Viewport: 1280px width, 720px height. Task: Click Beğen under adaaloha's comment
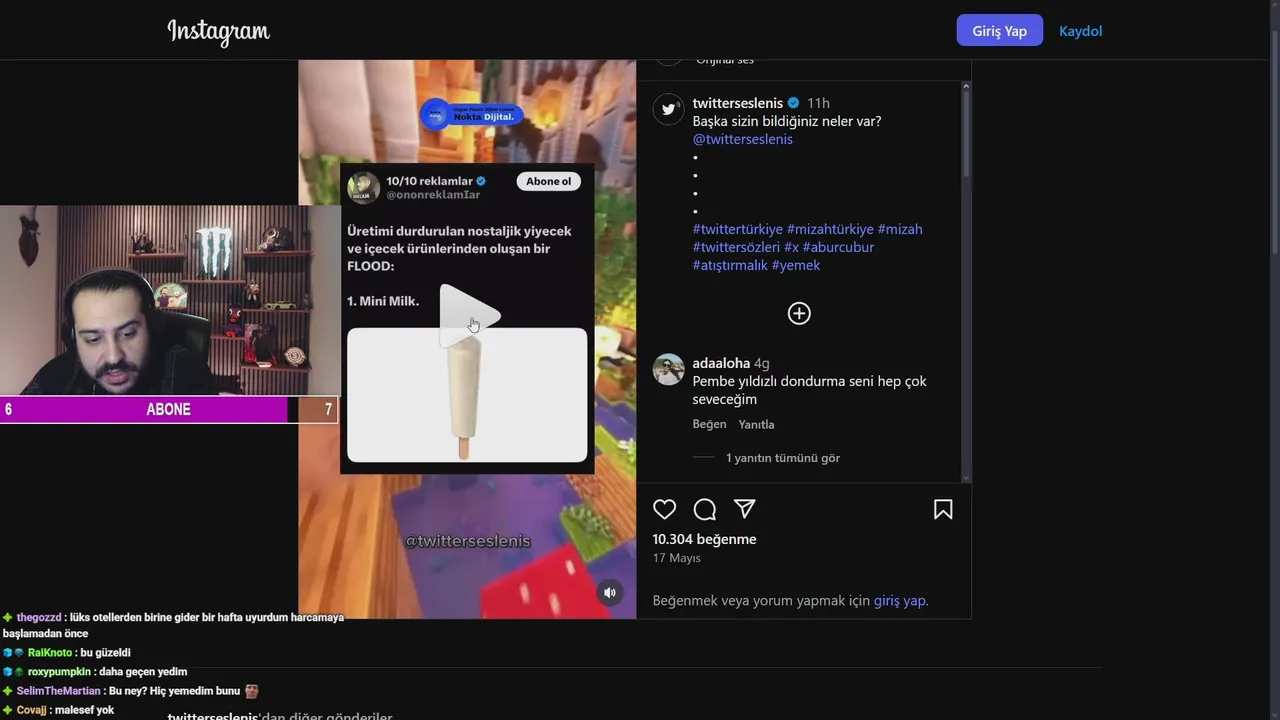coord(709,424)
